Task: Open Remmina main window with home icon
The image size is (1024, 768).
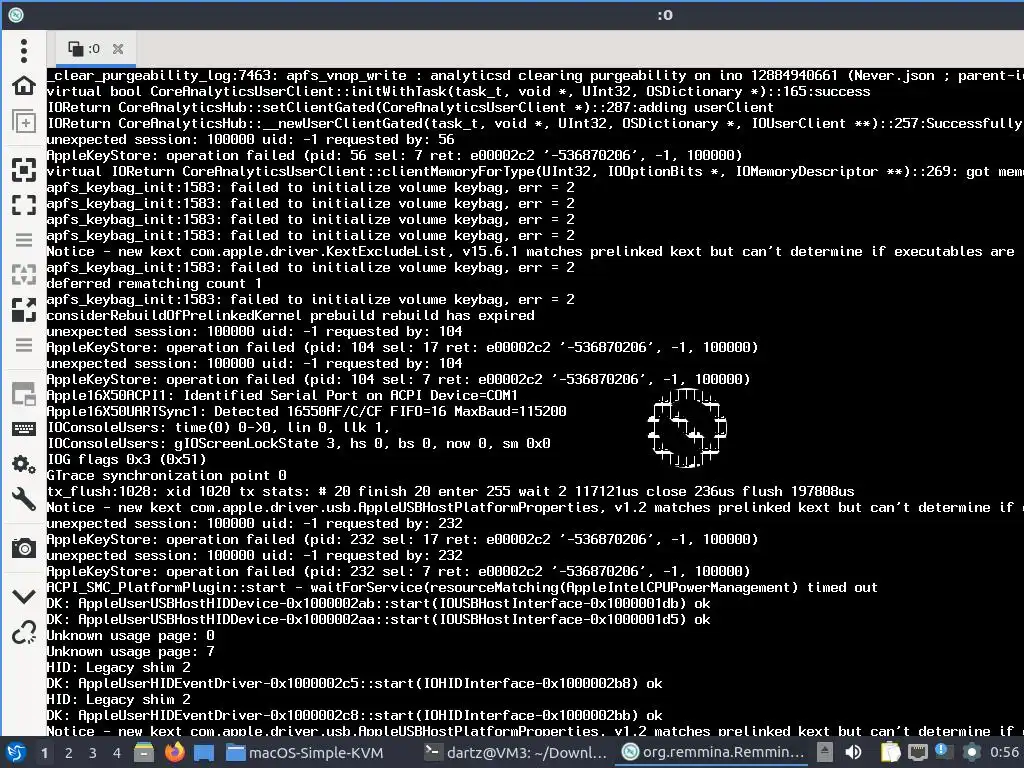Action: point(24,86)
